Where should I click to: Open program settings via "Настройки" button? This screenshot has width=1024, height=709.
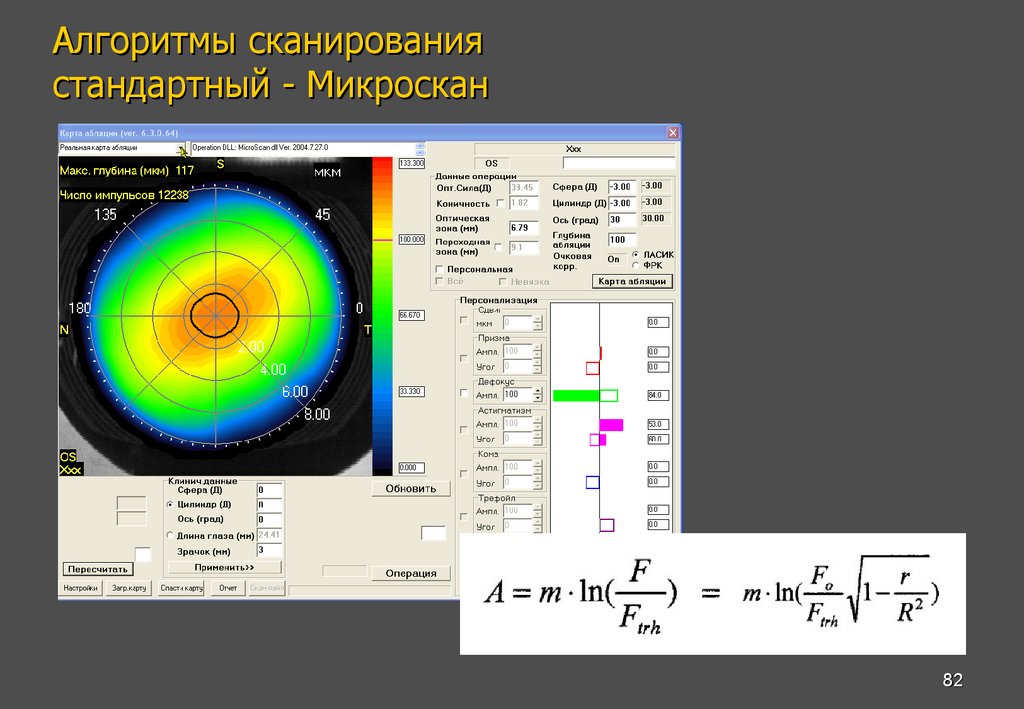80,588
